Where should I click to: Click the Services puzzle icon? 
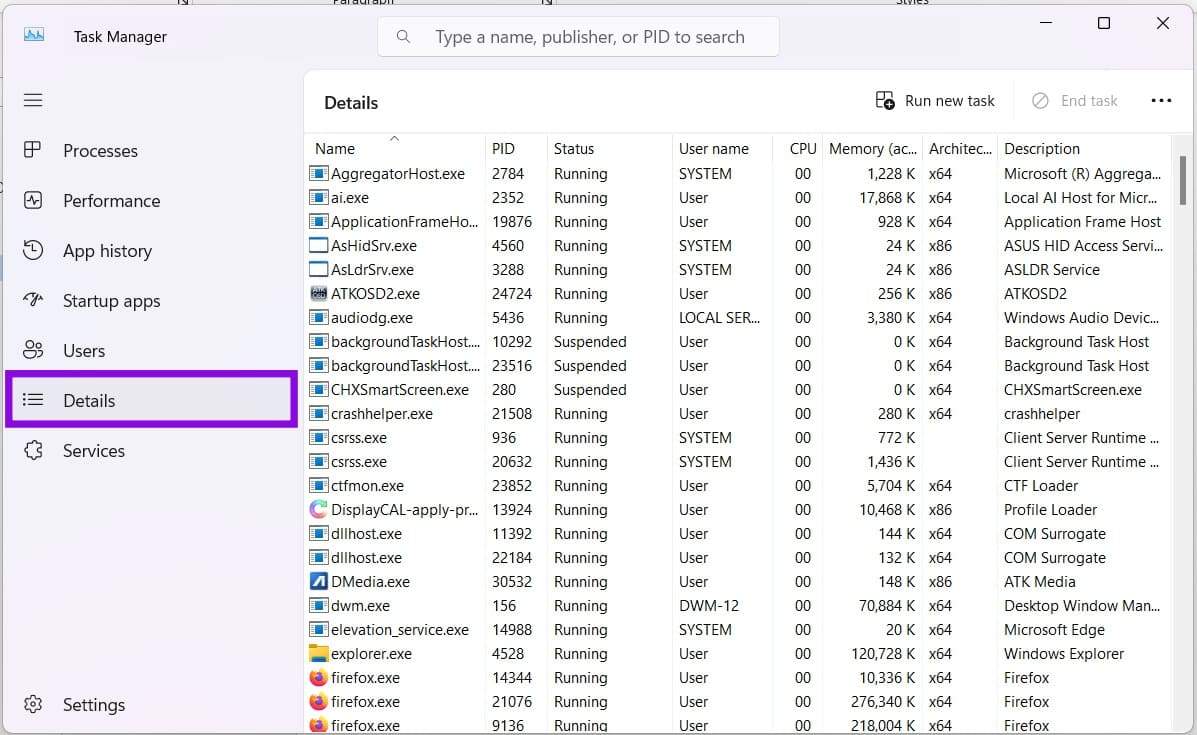(33, 450)
